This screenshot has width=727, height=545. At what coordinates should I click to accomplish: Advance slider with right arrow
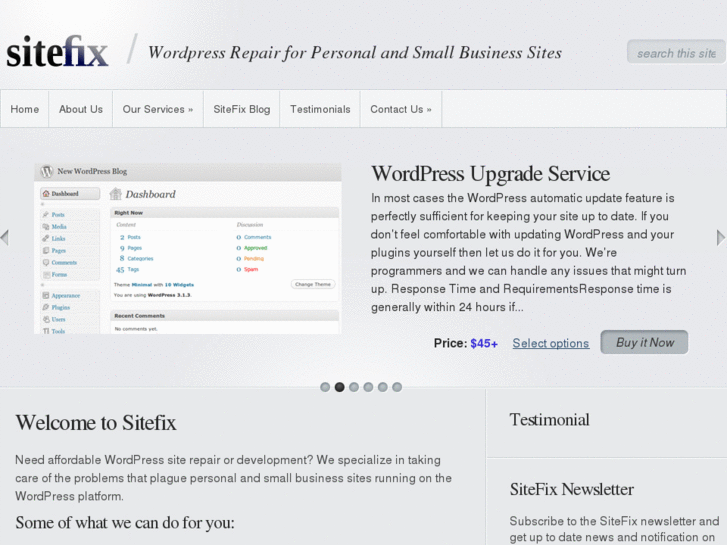(721, 237)
